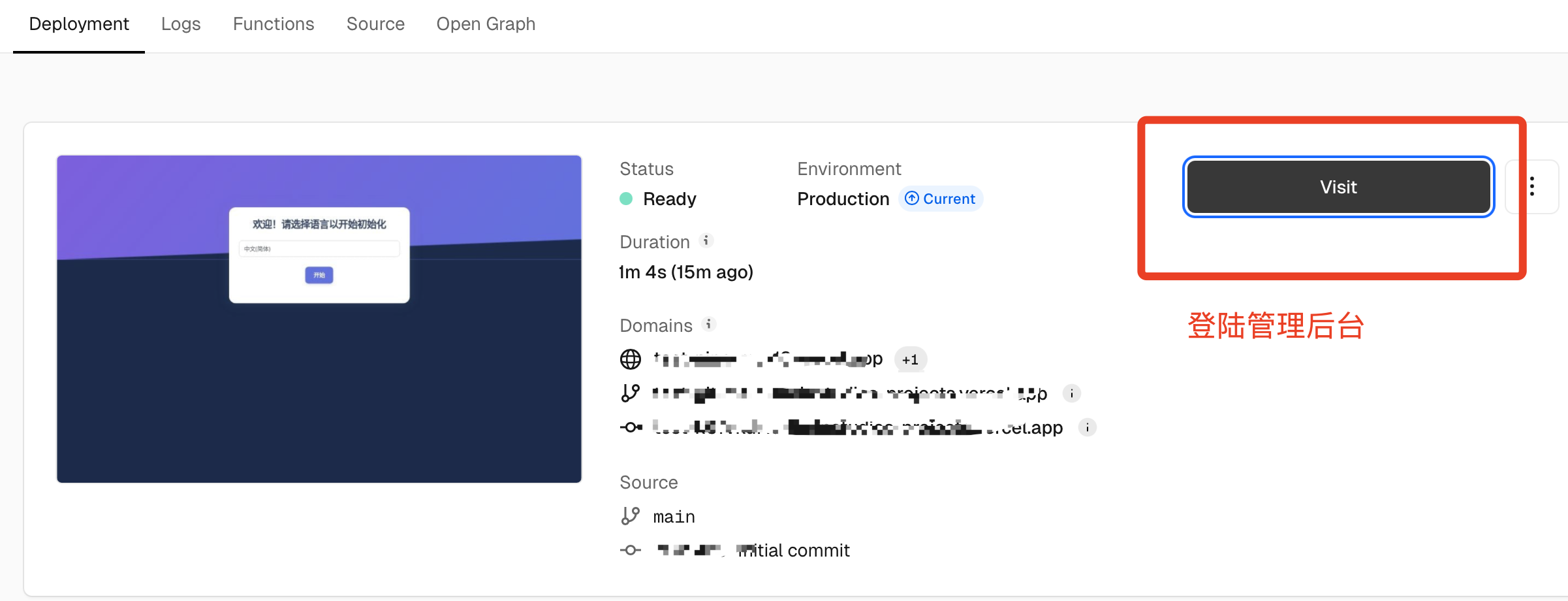
Task: Click the git branch icon in Domains
Action: 631,393
